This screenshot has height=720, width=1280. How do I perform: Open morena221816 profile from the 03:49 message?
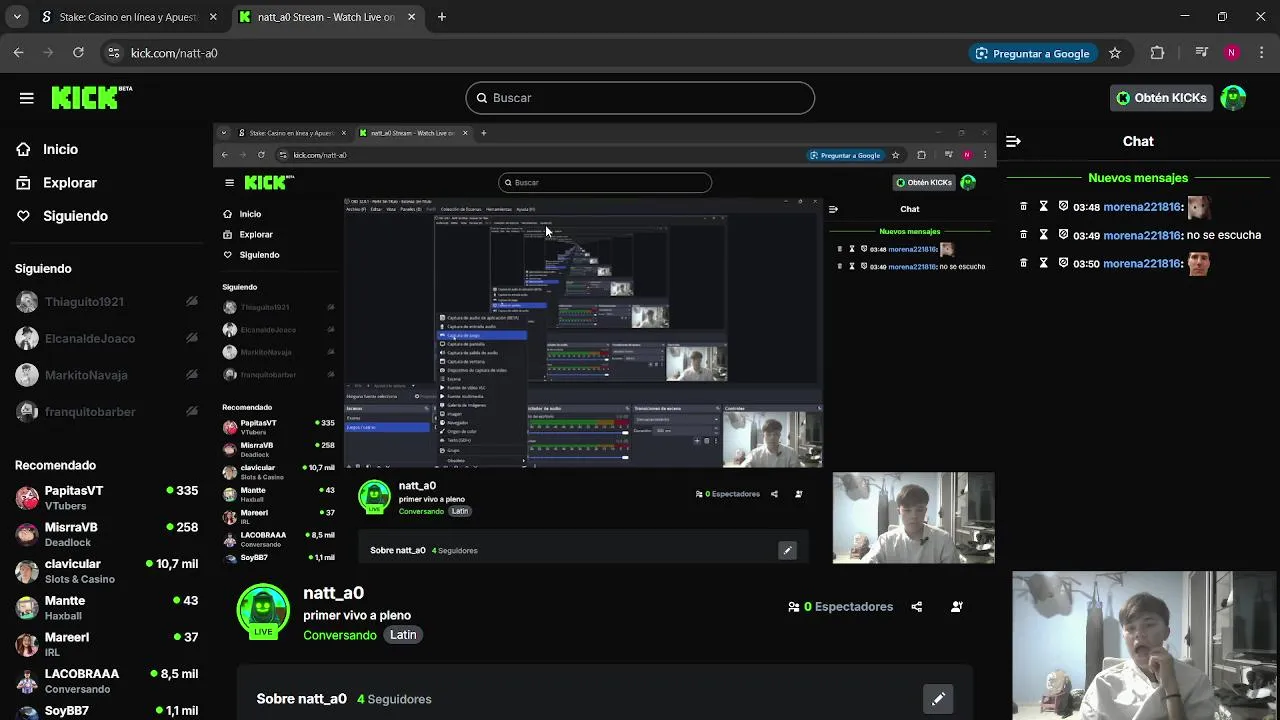[1142, 235]
